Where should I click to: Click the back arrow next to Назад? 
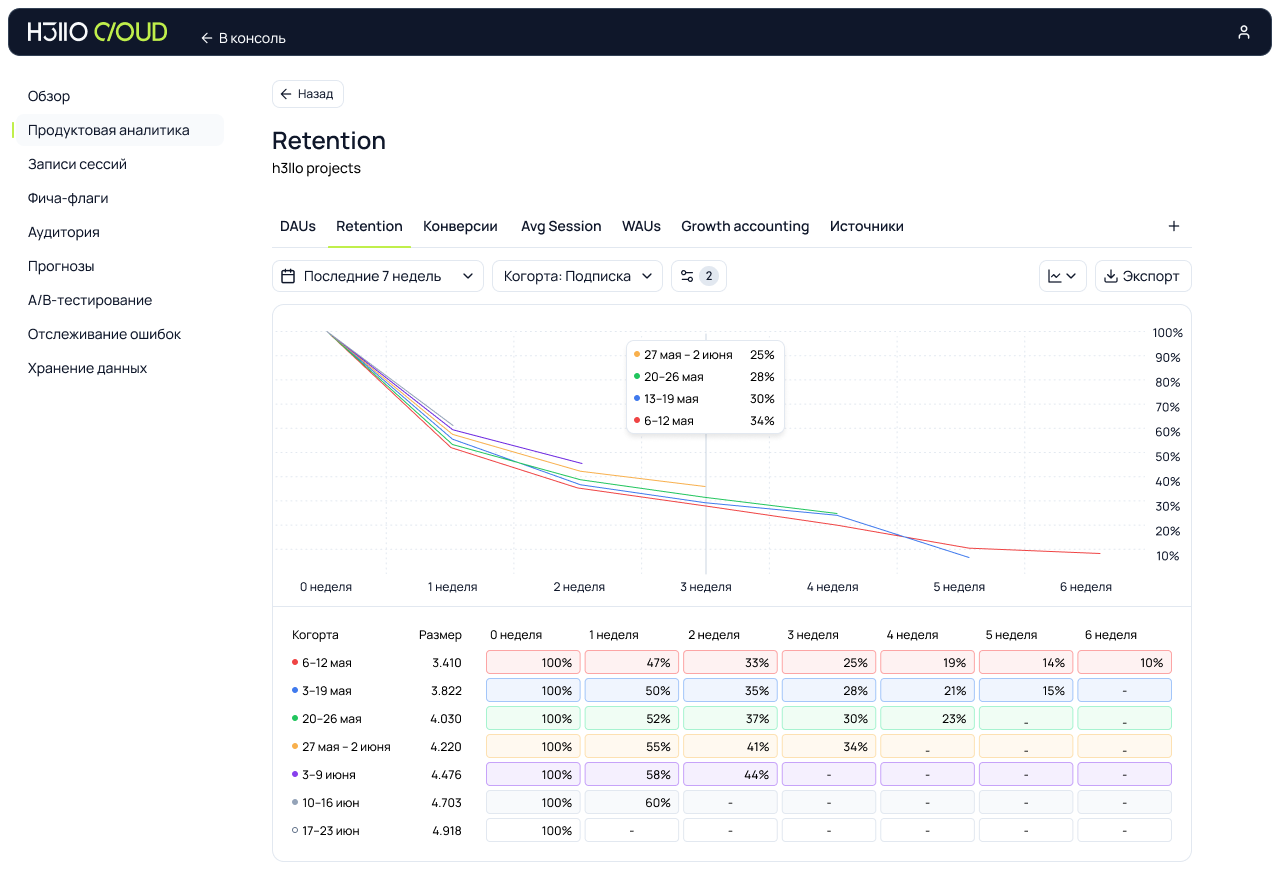(286, 94)
